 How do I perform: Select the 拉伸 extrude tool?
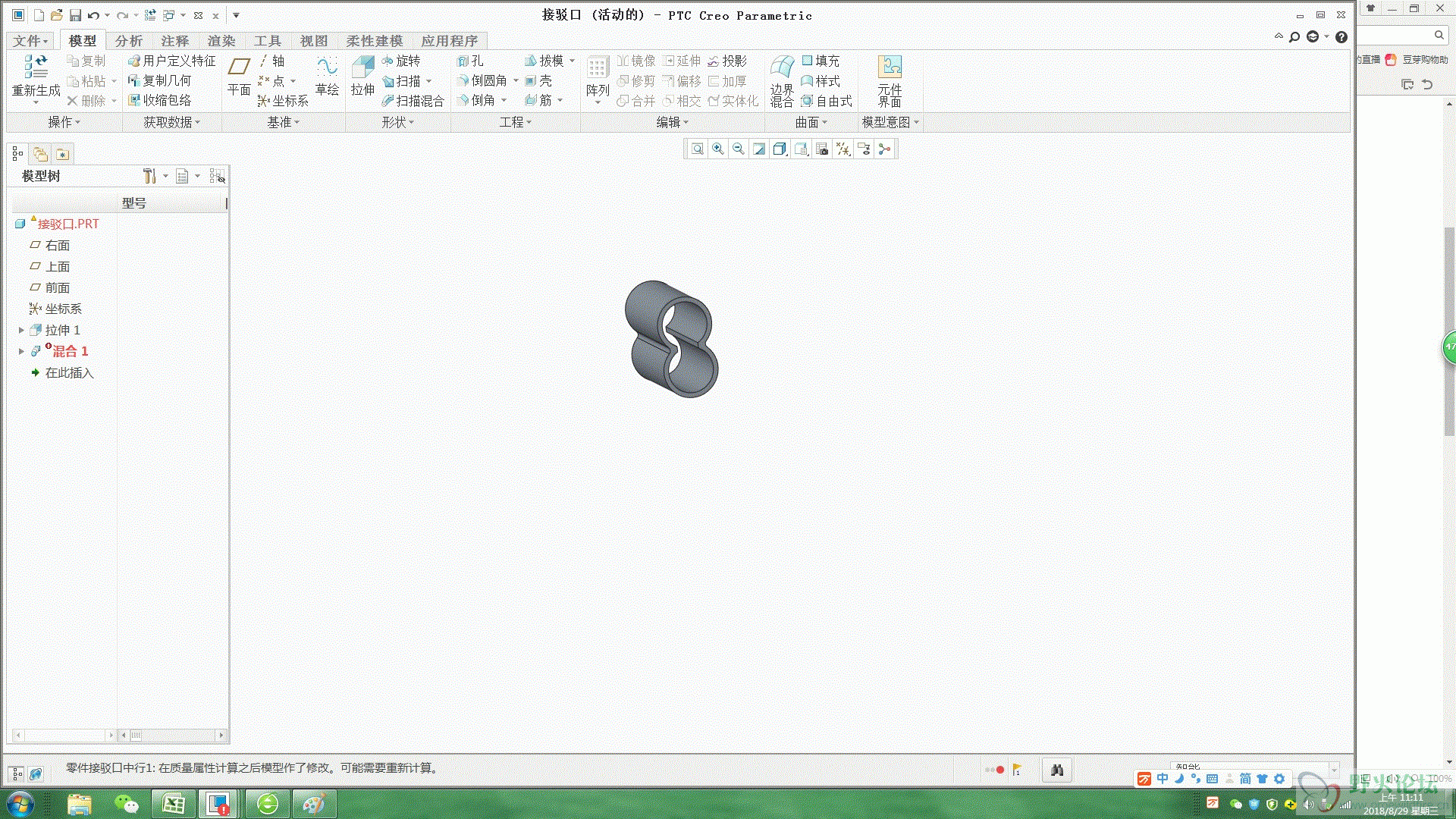(362, 76)
